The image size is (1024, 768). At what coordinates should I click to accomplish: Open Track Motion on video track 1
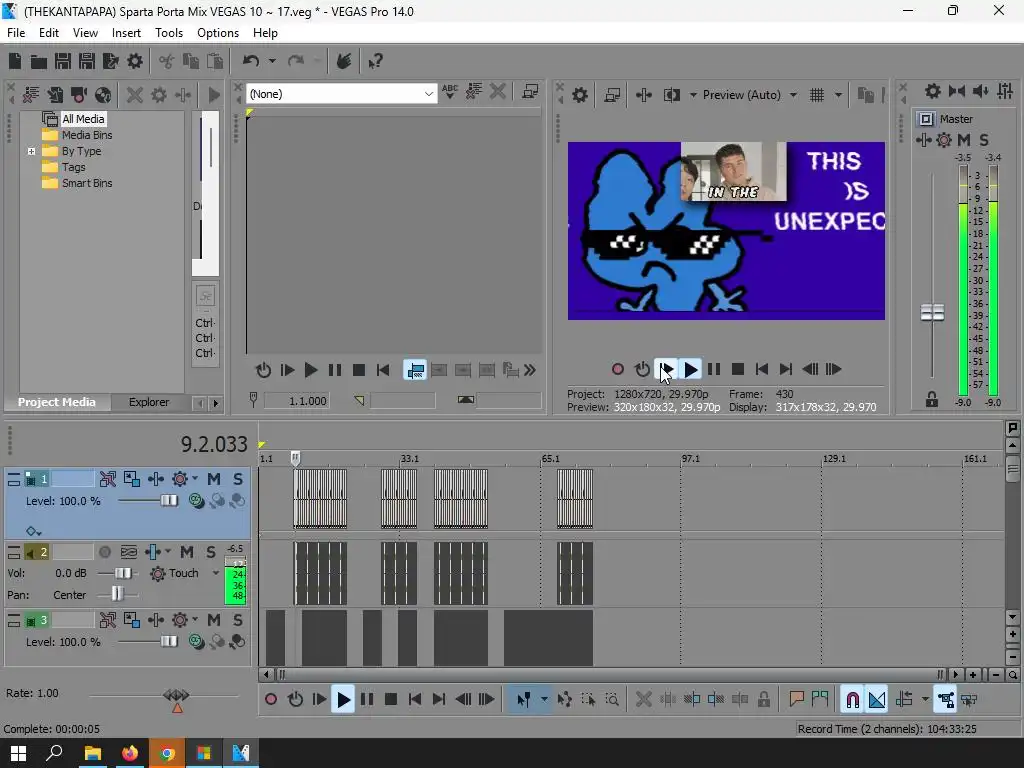point(131,479)
